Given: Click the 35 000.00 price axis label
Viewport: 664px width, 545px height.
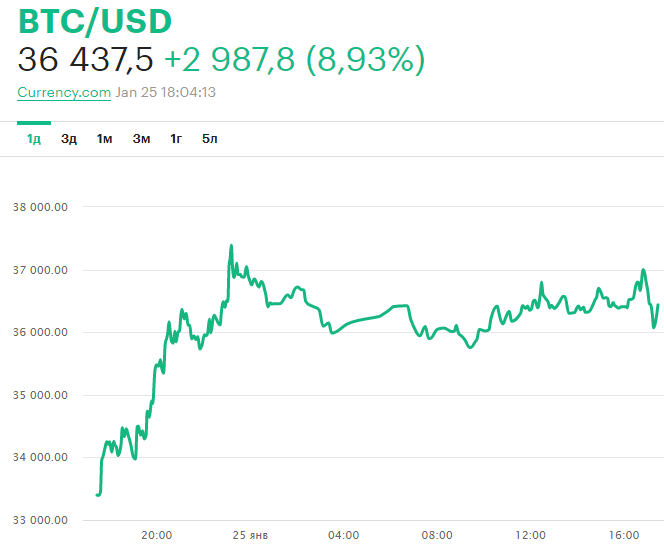Looking at the screenshot, I should pos(40,395).
